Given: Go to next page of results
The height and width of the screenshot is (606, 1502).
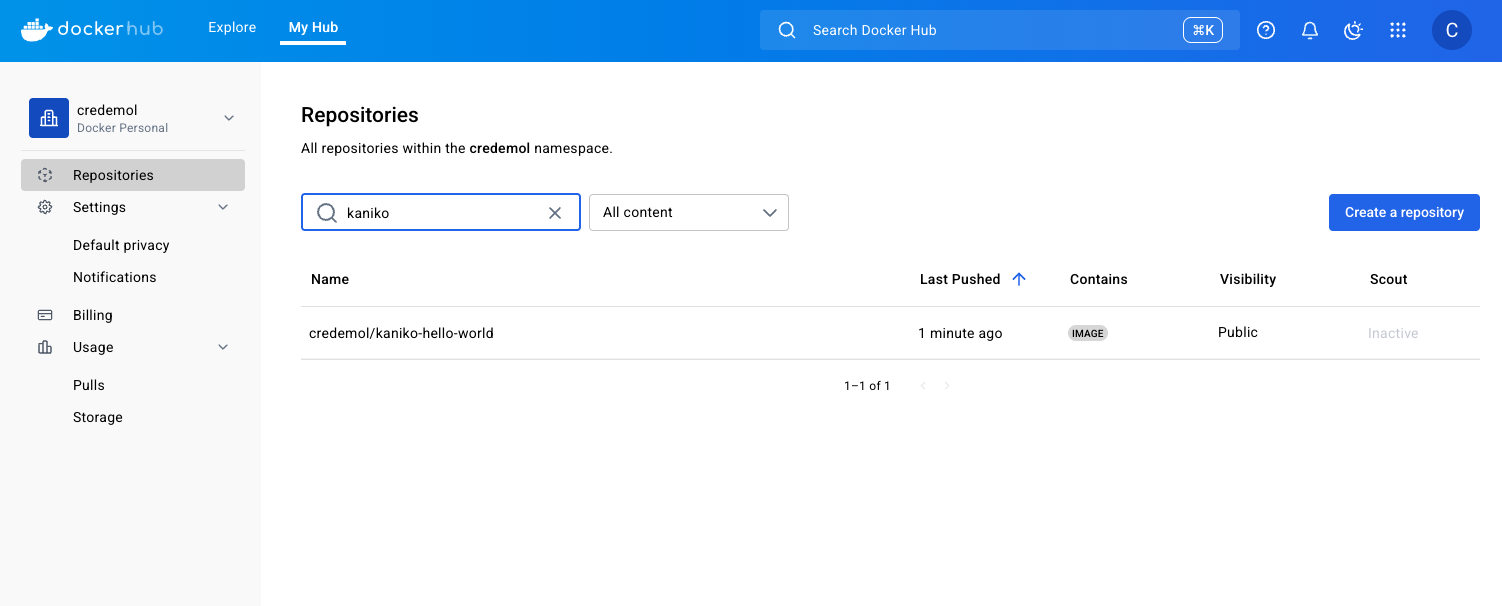Looking at the screenshot, I should pyautogui.click(x=947, y=386).
